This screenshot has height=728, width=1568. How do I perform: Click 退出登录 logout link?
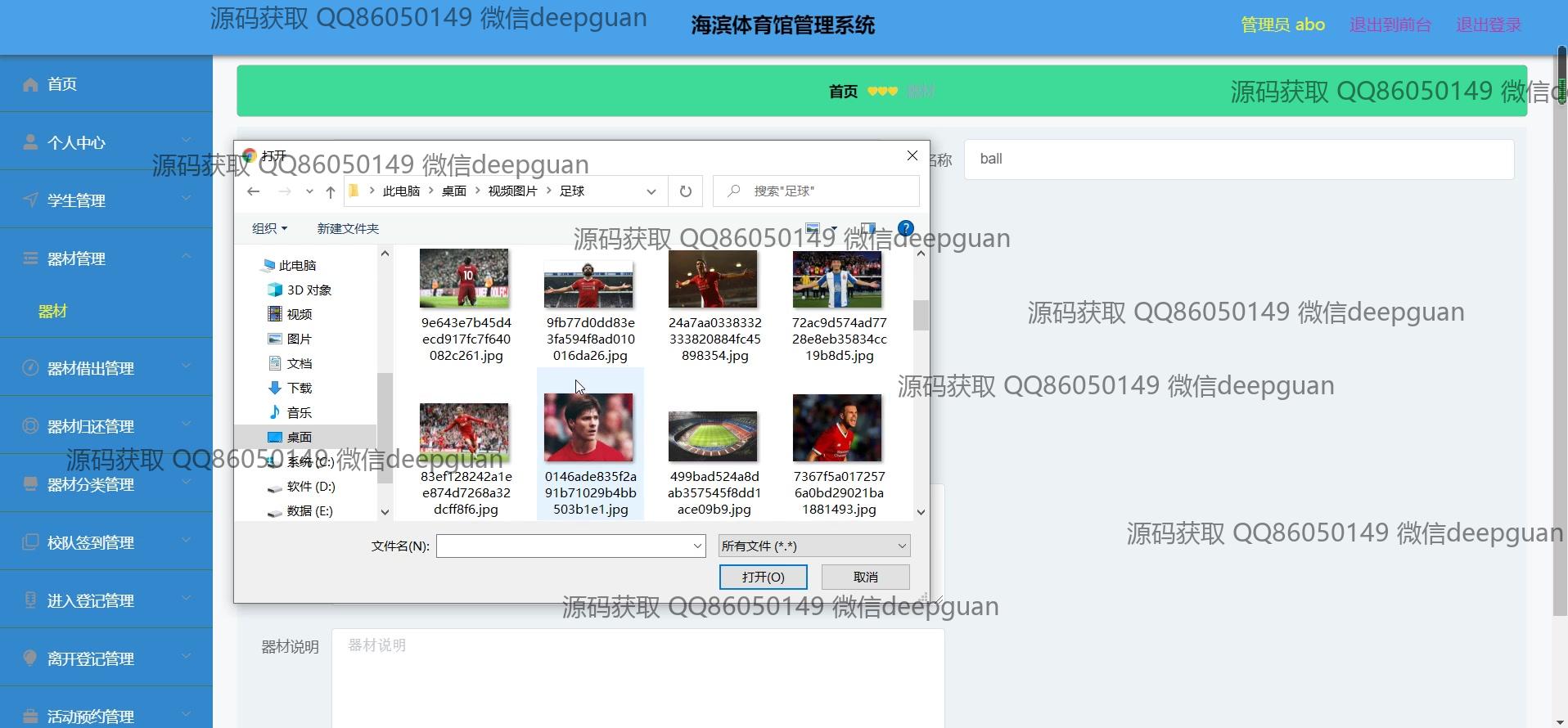[1488, 25]
